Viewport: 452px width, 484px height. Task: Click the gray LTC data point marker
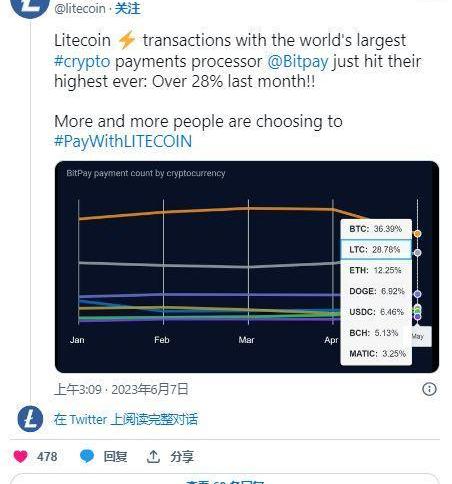[x=417, y=253]
